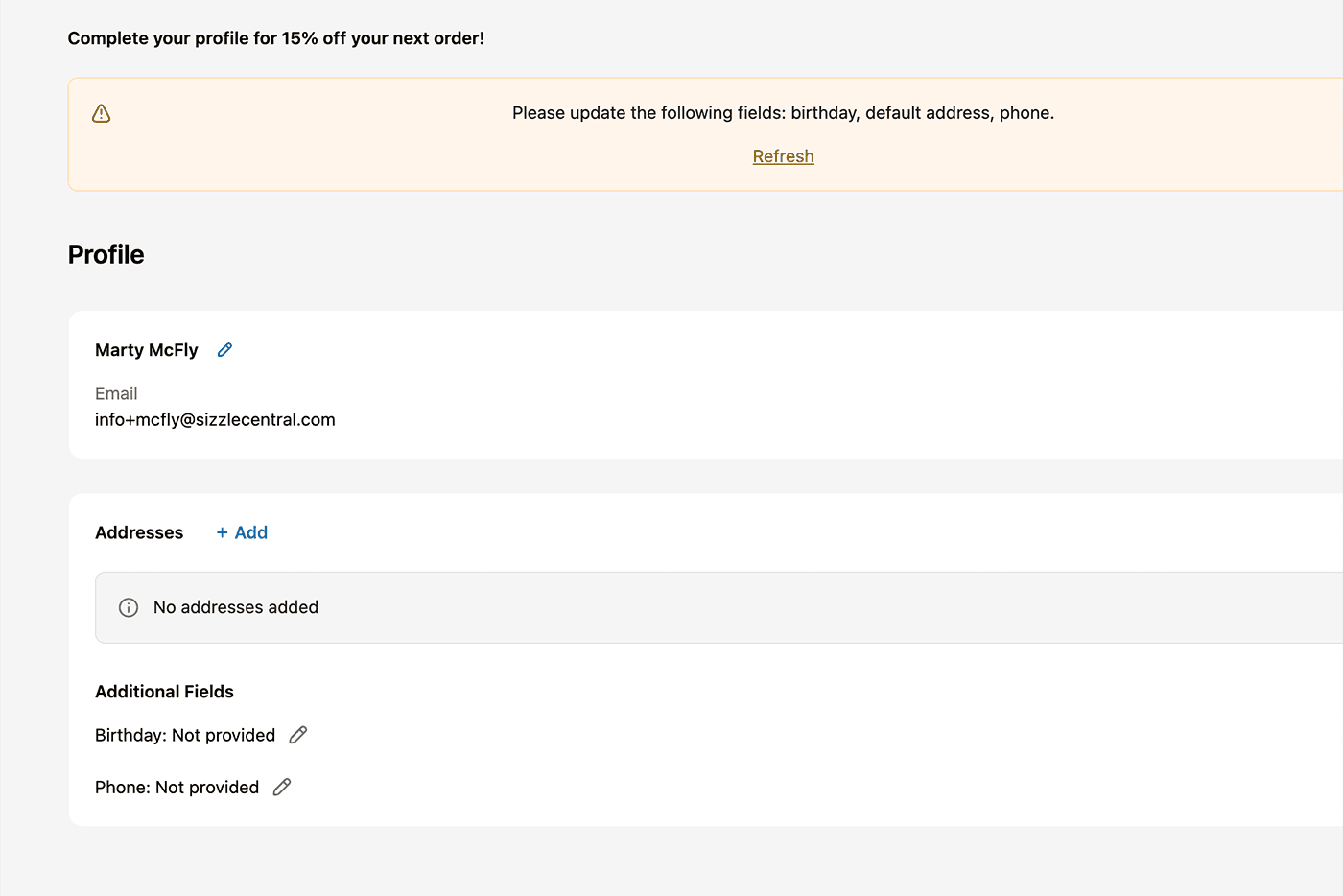Click the 'Birthday: Not provided' text
1343x896 pixels.
tap(185, 735)
